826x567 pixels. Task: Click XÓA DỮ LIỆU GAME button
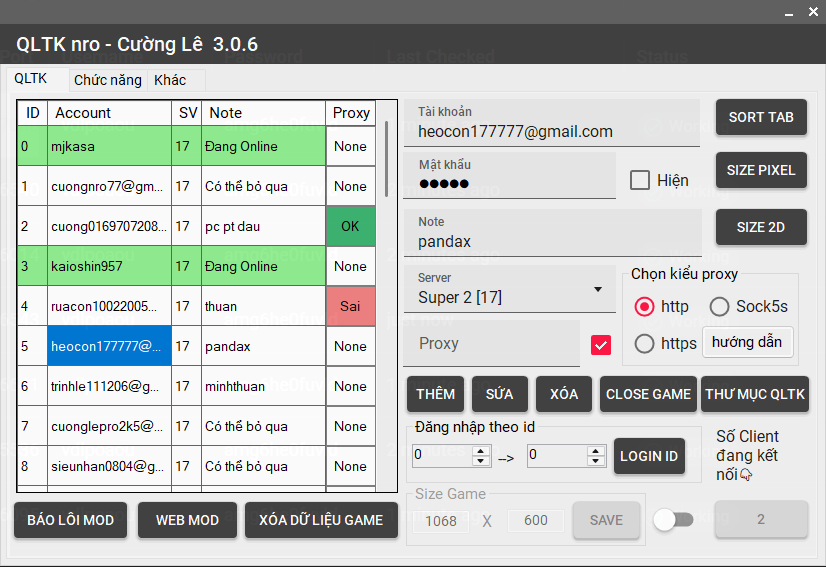[x=321, y=520]
